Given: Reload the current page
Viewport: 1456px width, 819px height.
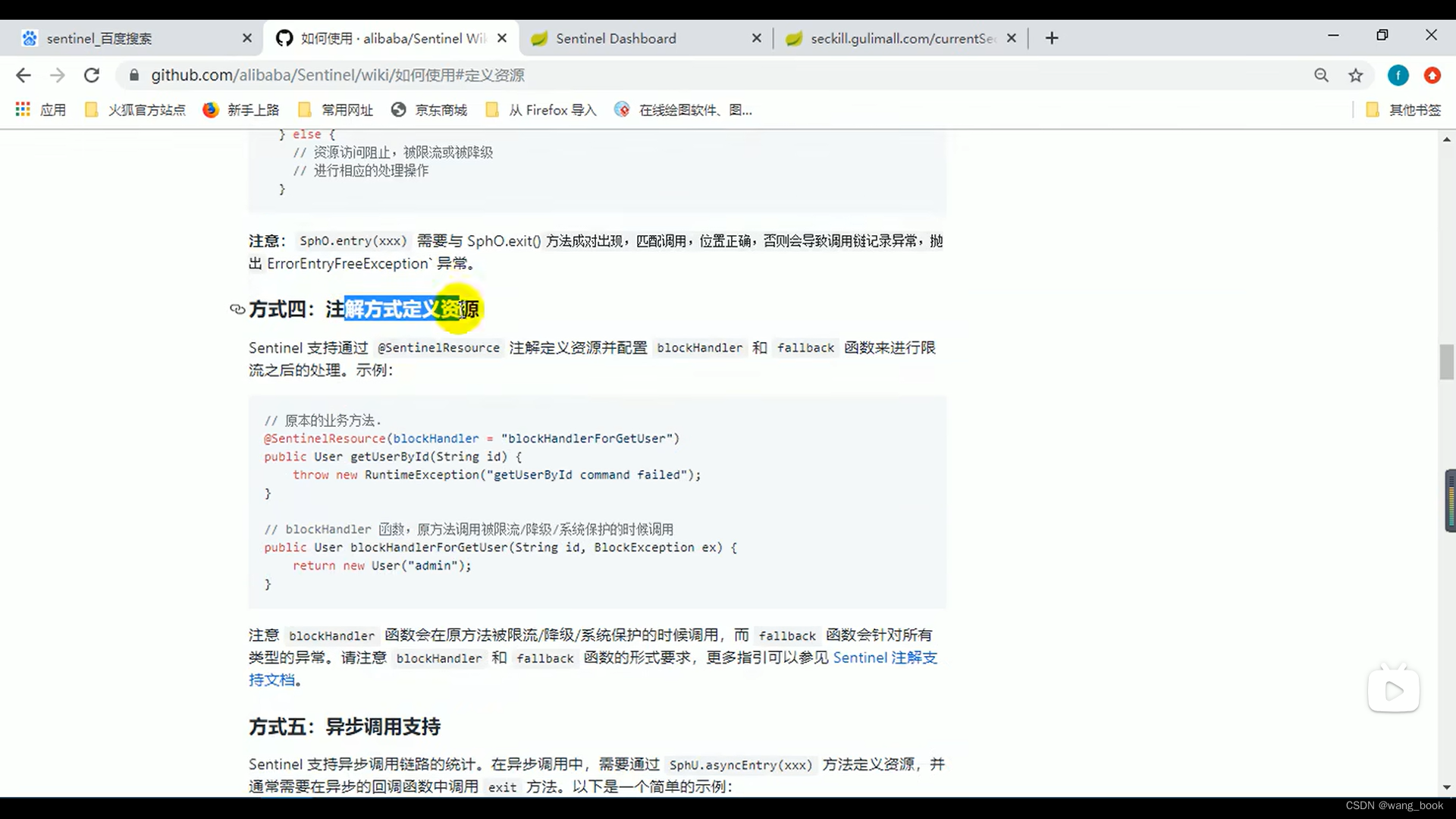Looking at the screenshot, I should [x=92, y=75].
